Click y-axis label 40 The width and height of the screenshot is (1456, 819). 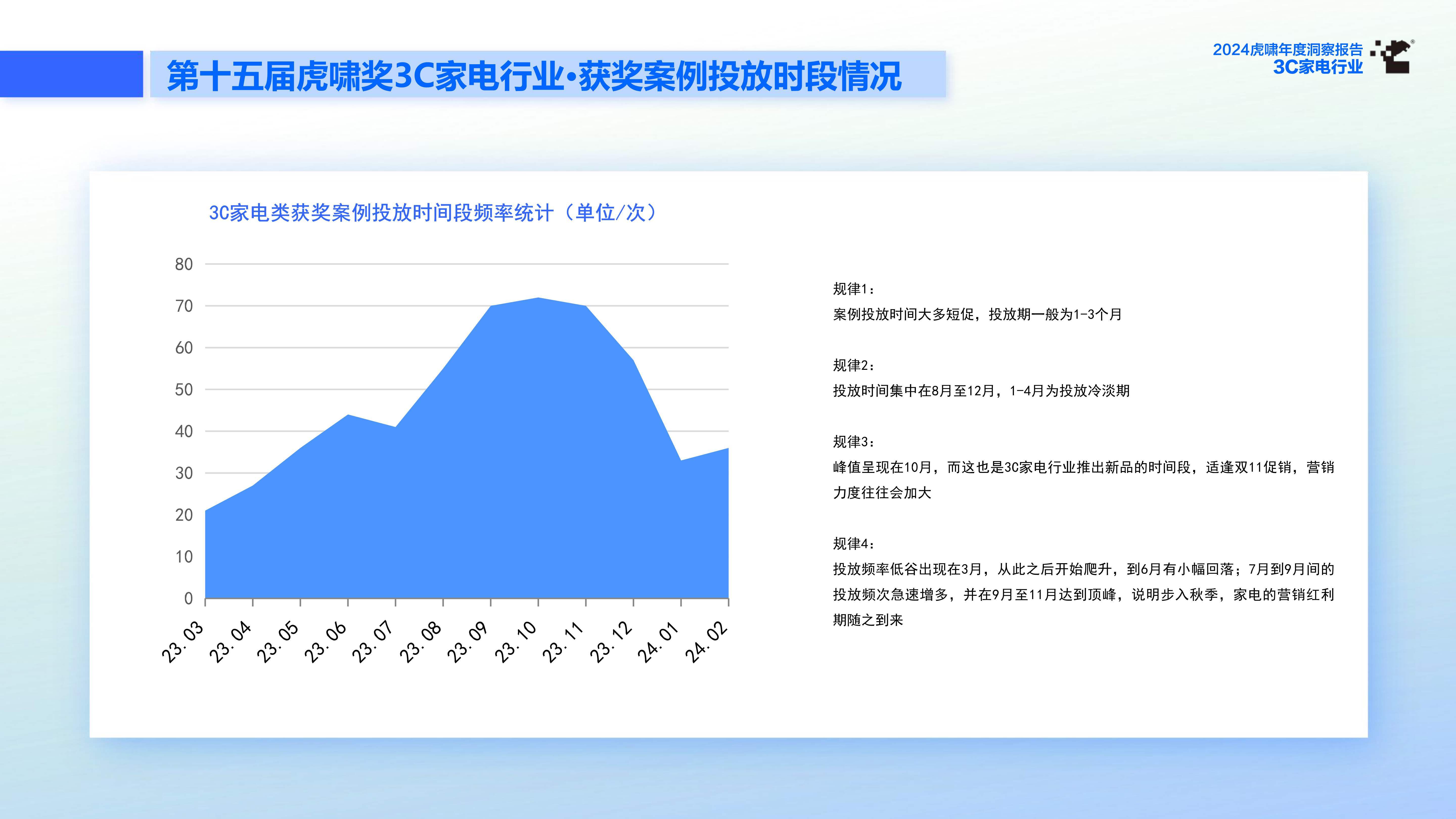pos(184,431)
